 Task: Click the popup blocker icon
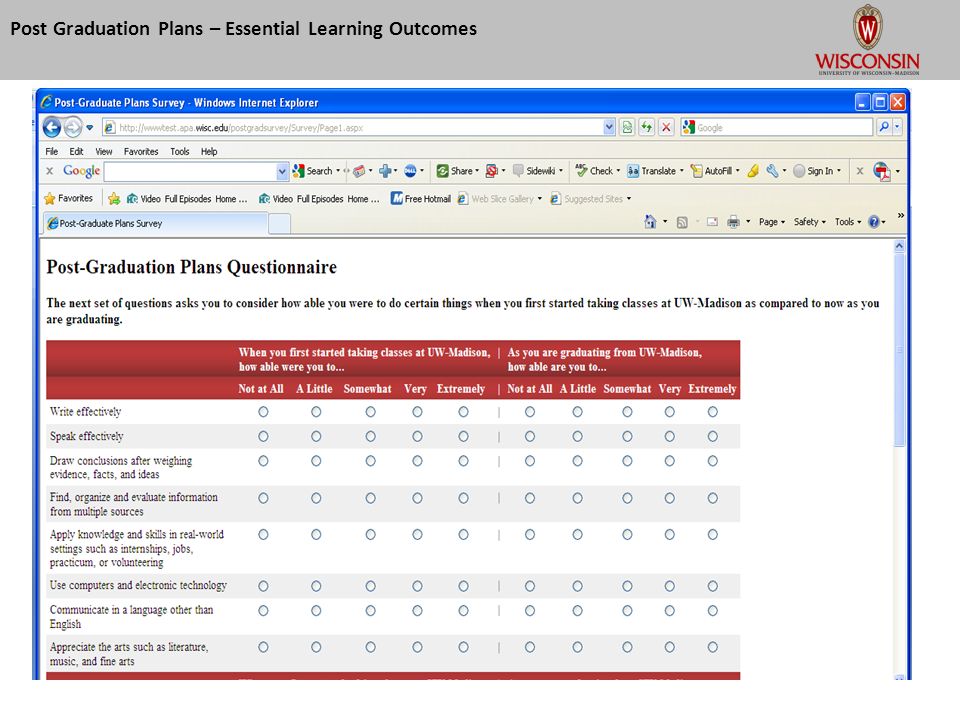(x=491, y=171)
